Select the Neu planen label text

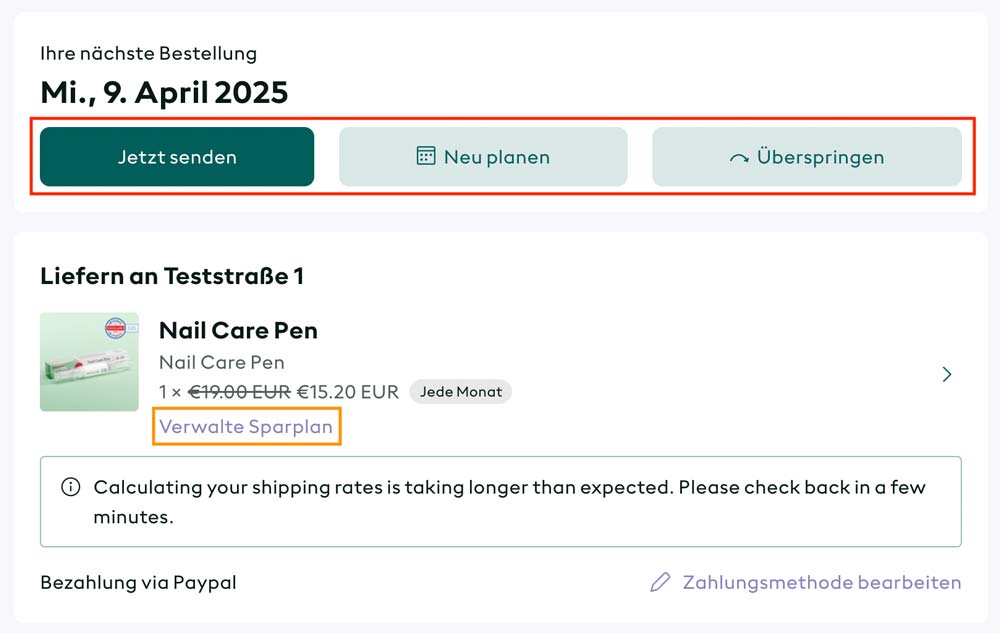pos(497,157)
